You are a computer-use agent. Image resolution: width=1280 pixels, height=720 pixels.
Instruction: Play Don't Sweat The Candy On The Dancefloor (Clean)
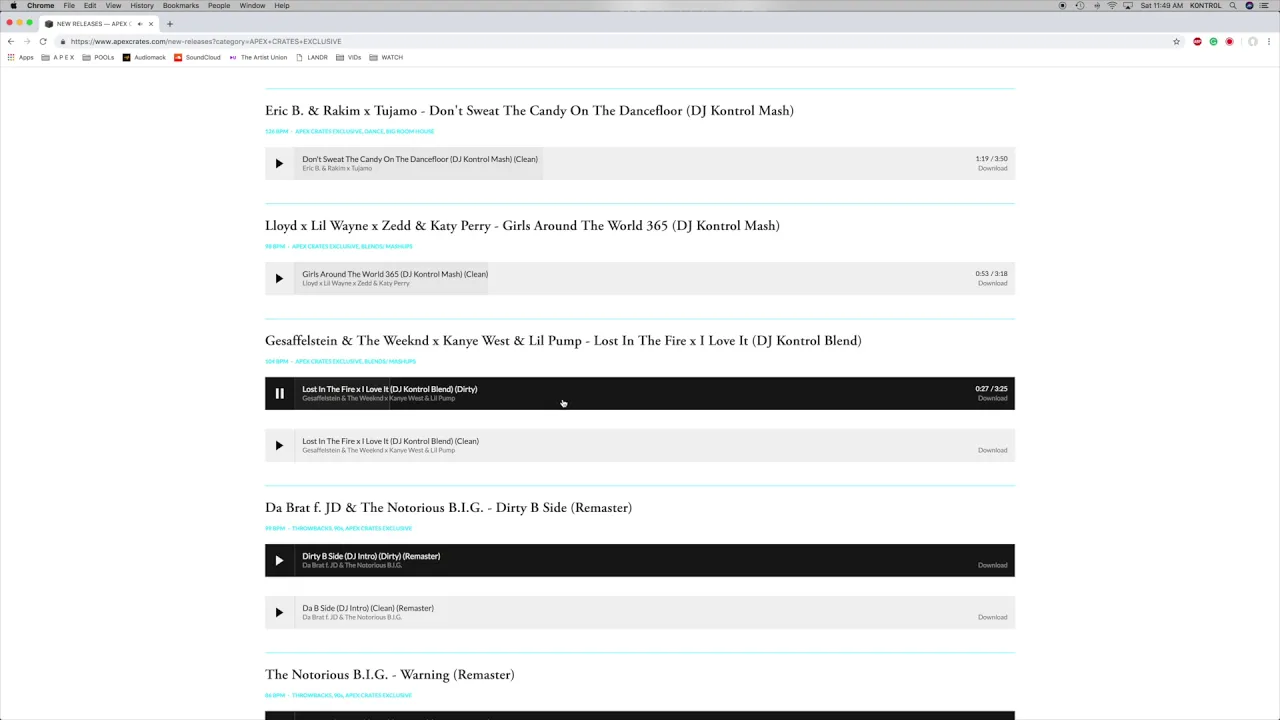279,163
